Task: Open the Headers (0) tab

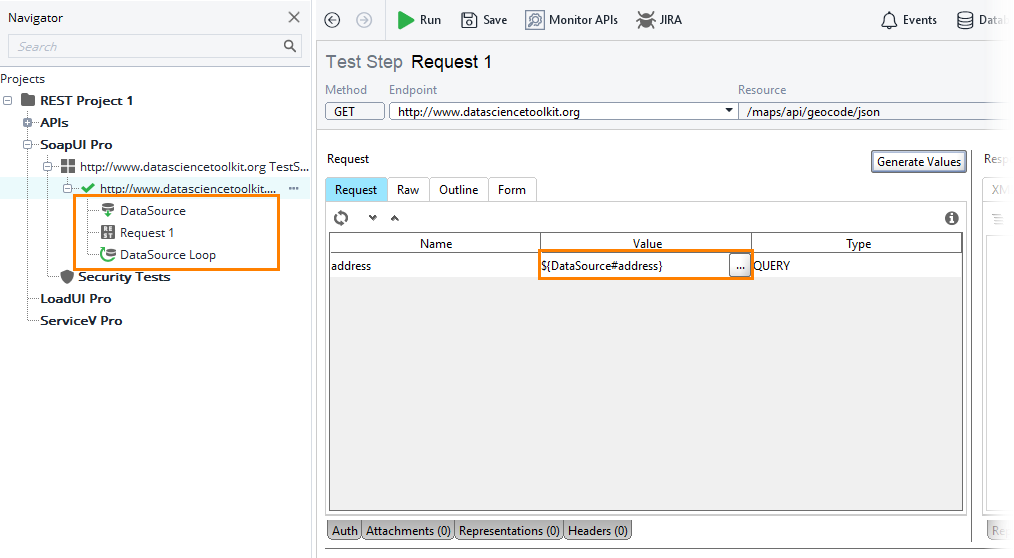Action: (598, 530)
